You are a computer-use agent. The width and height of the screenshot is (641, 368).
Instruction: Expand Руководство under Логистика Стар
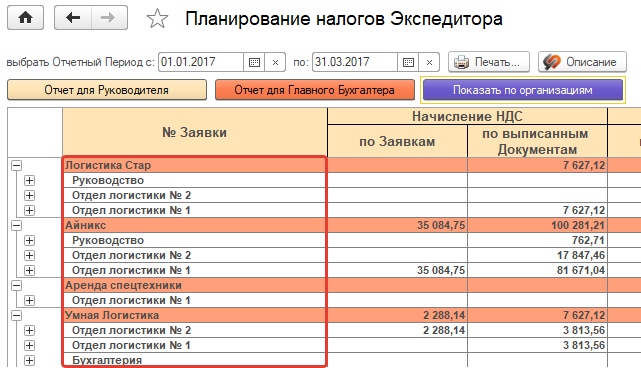pyautogui.click(x=29, y=180)
